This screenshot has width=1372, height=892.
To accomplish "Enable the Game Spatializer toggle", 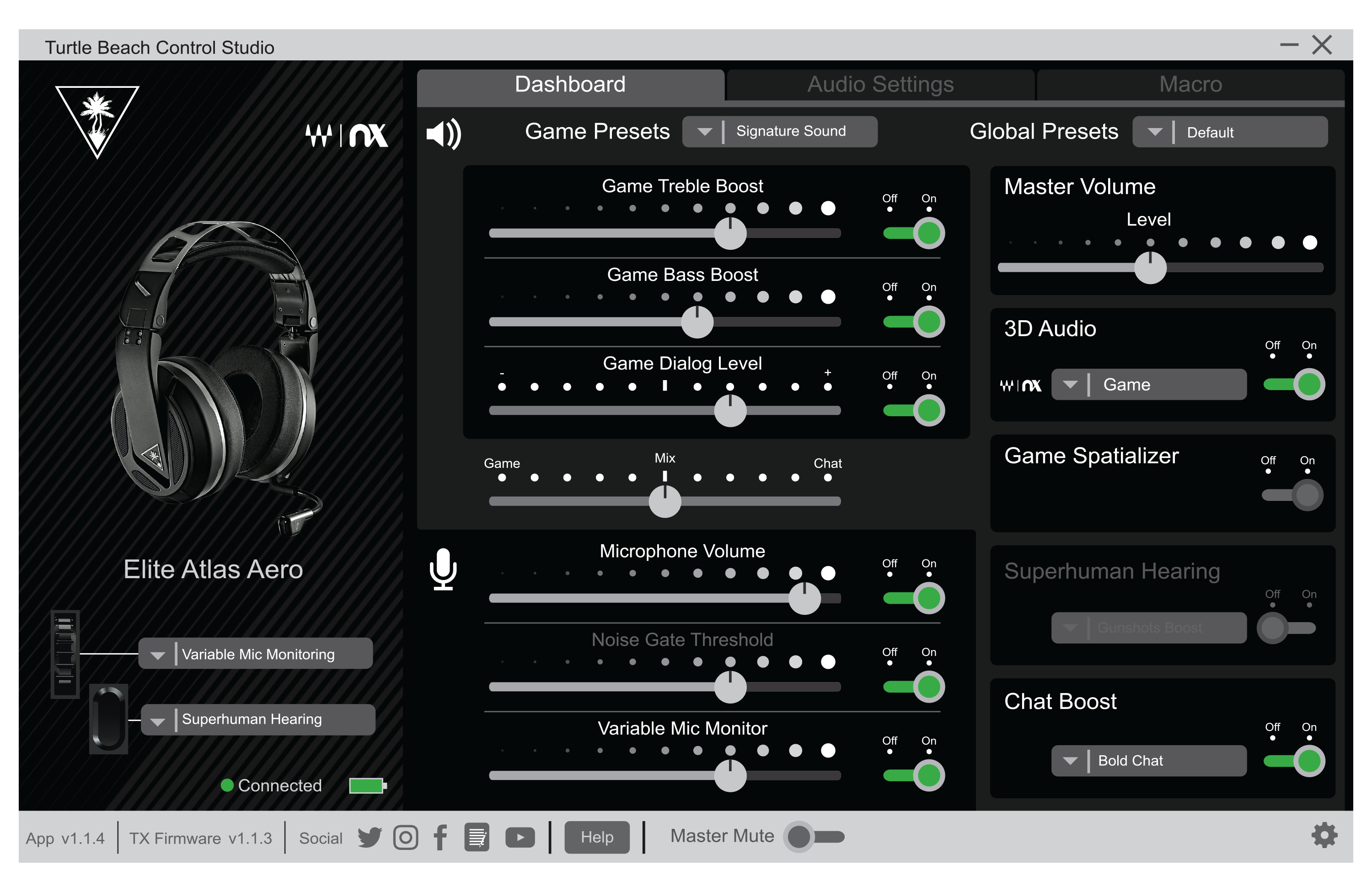I will 1293,495.
